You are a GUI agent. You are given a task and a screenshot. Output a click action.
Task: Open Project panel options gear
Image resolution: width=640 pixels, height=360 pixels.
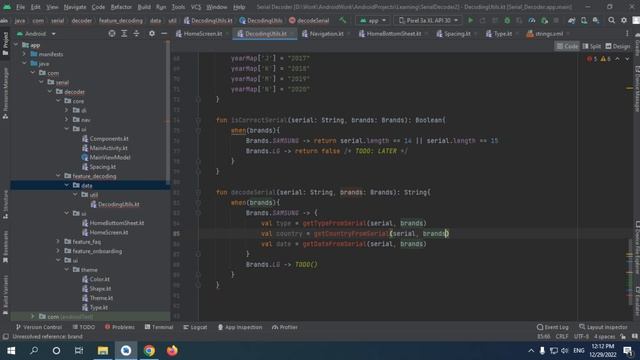coord(151,33)
